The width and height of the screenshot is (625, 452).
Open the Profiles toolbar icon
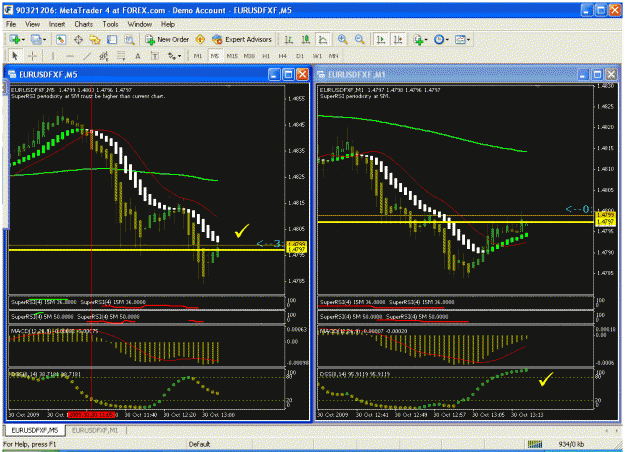click(x=36, y=39)
